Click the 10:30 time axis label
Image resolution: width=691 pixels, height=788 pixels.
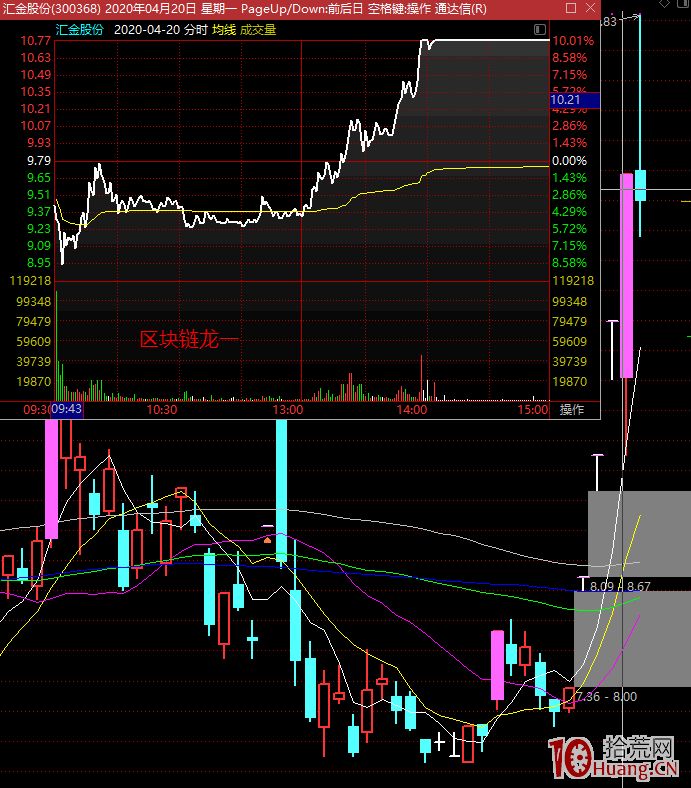coord(161,410)
